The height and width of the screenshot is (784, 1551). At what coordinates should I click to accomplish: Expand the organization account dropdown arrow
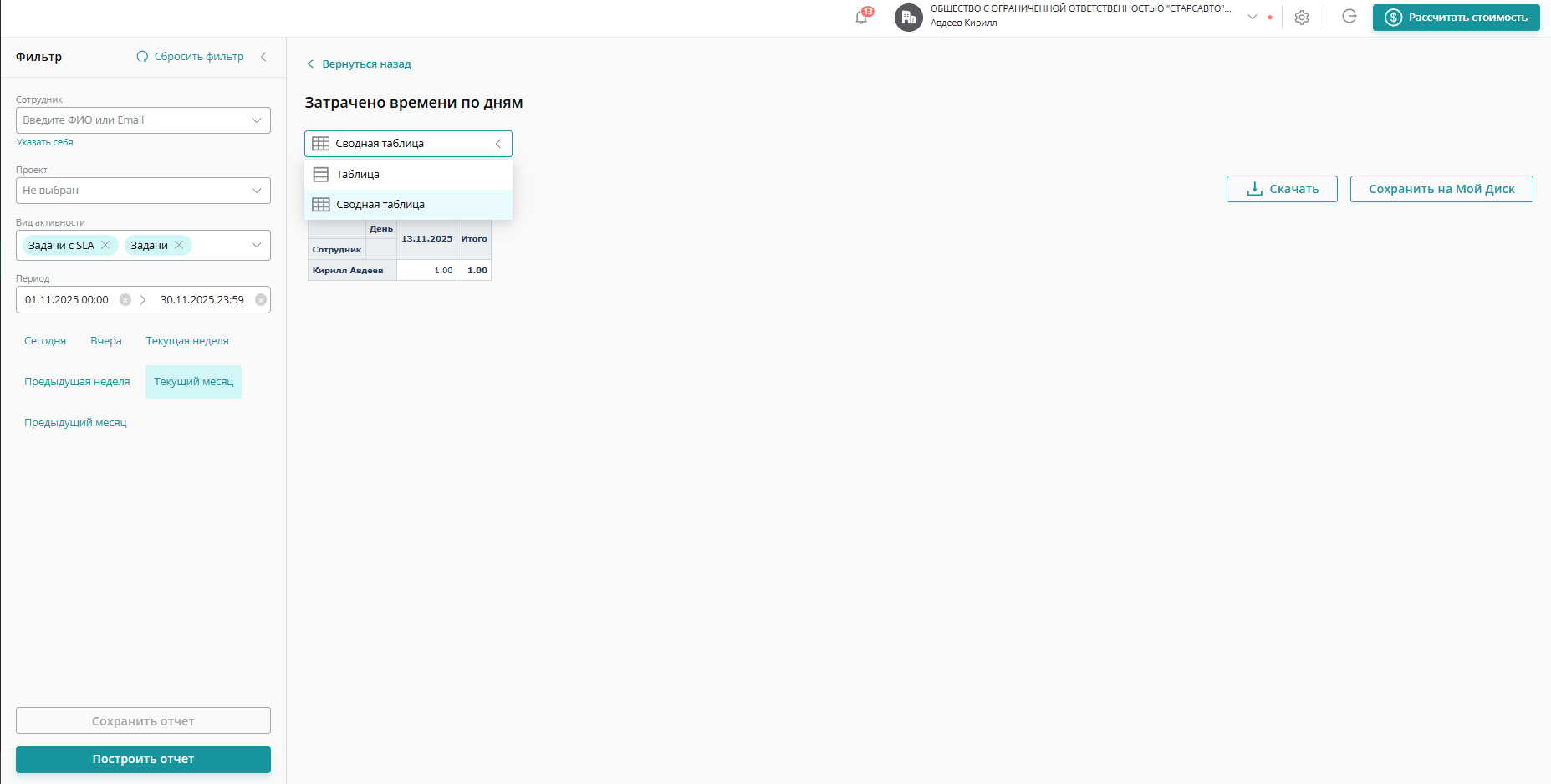coord(1253,17)
